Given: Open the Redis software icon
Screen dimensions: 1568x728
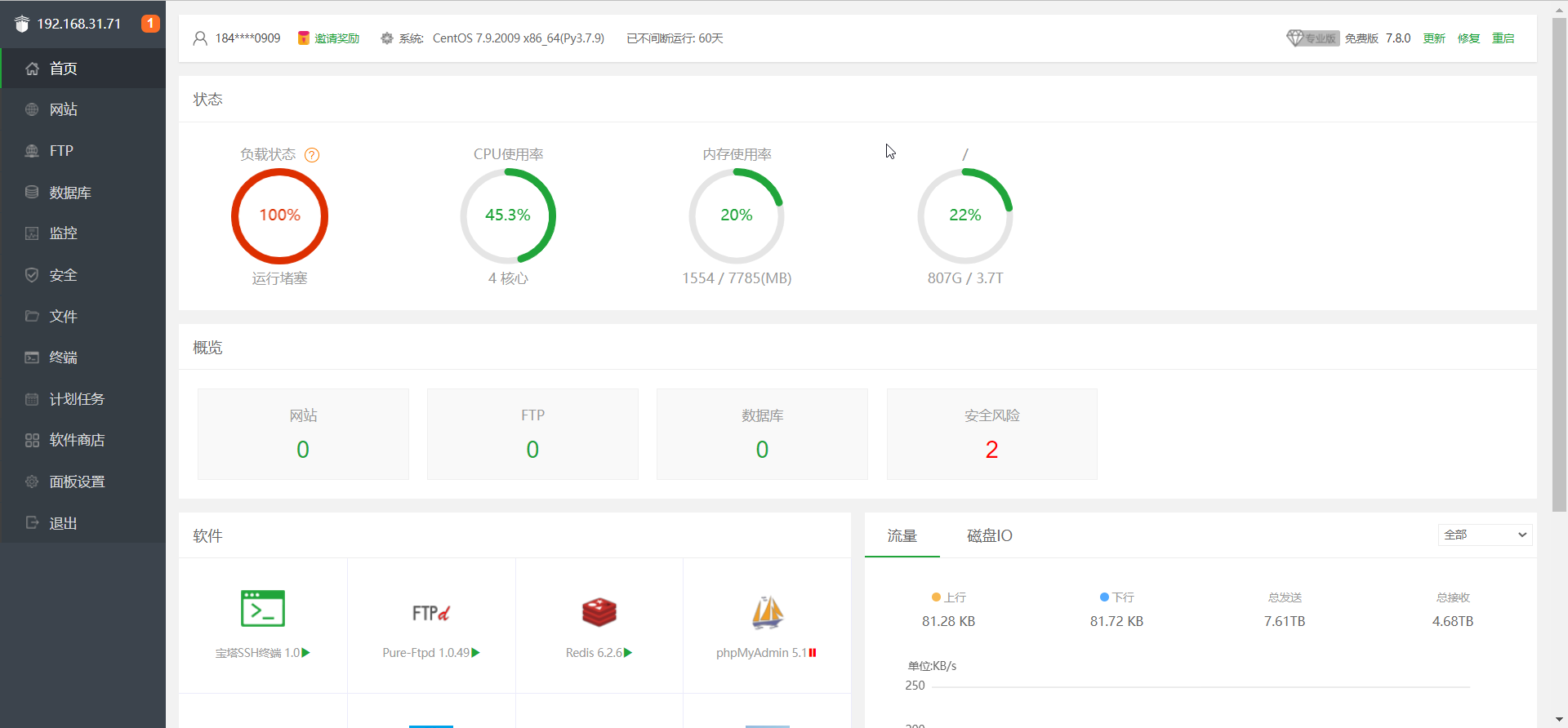Looking at the screenshot, I should [x=599, y=612].
